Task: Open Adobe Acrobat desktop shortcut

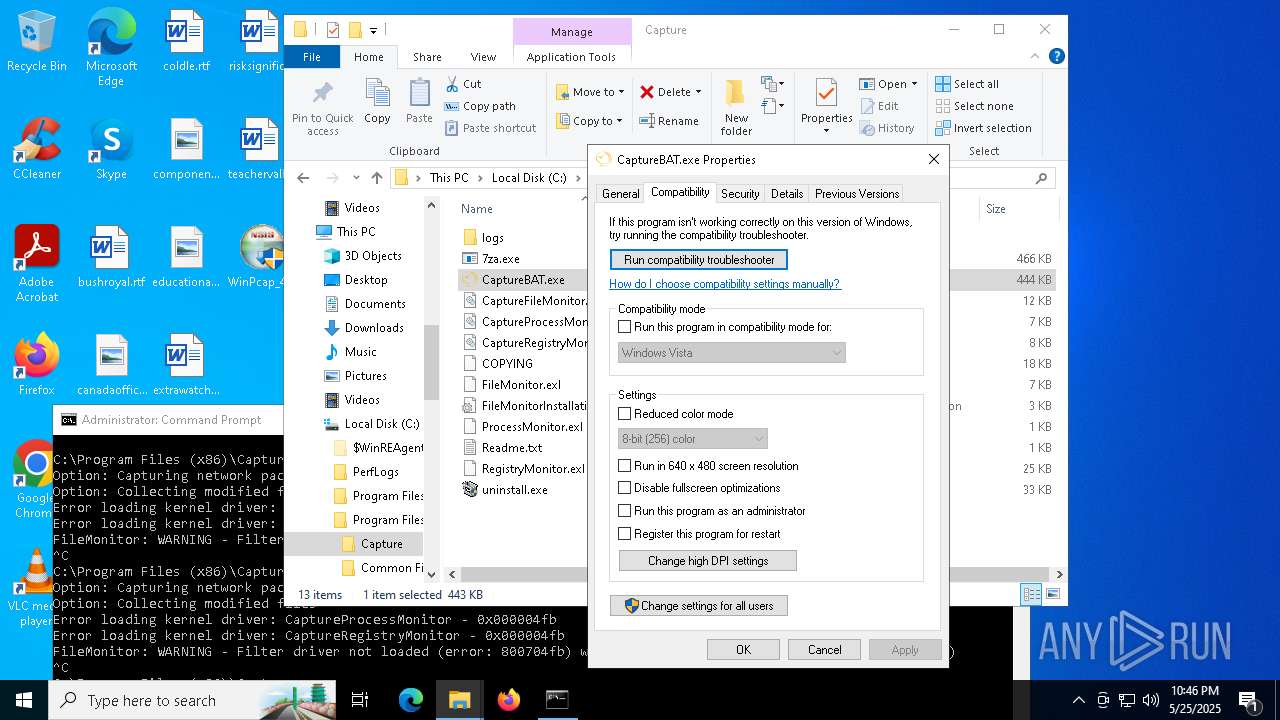Action: (x=37, y=263)
